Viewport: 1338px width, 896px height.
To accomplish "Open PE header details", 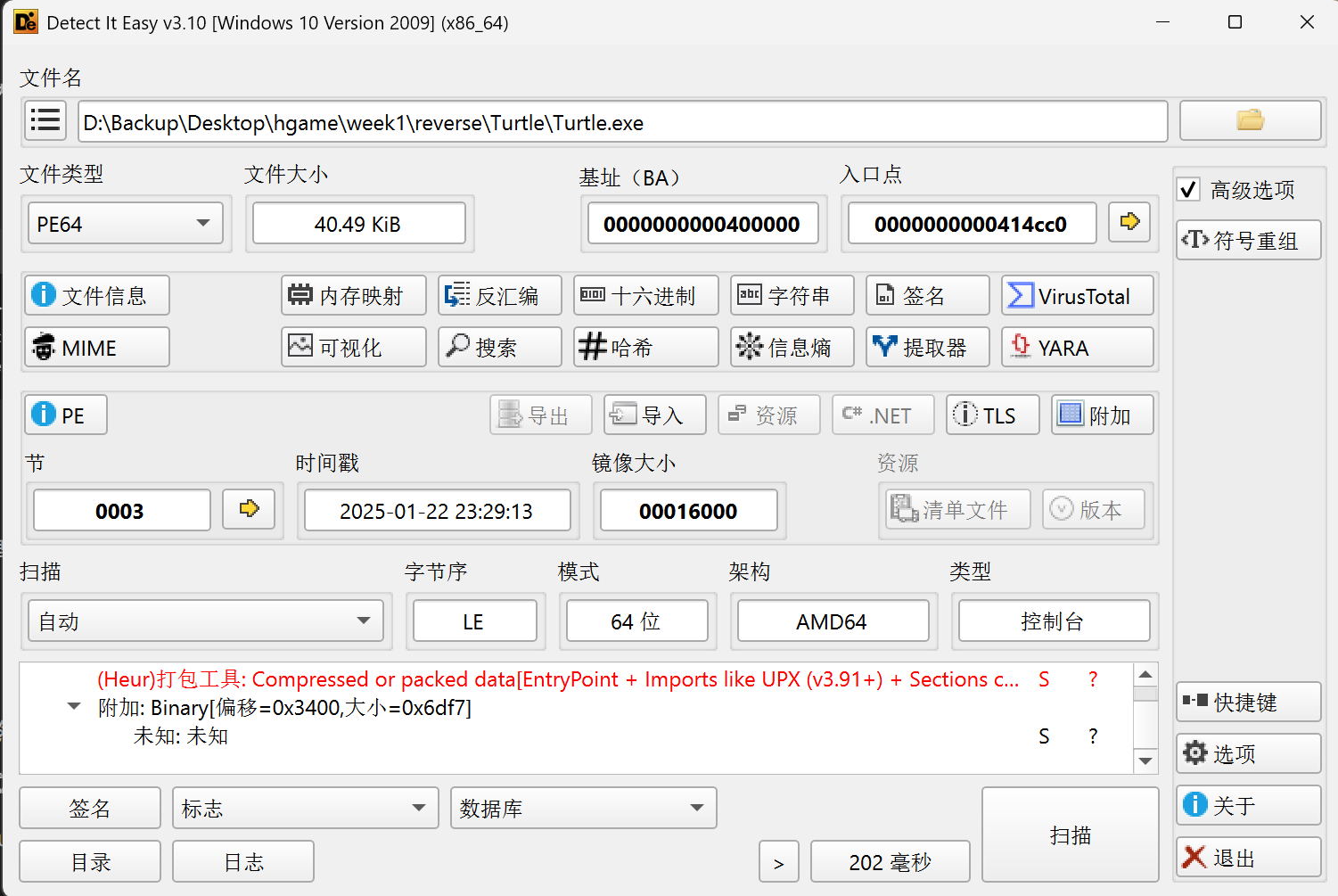I will pos(66,415).
